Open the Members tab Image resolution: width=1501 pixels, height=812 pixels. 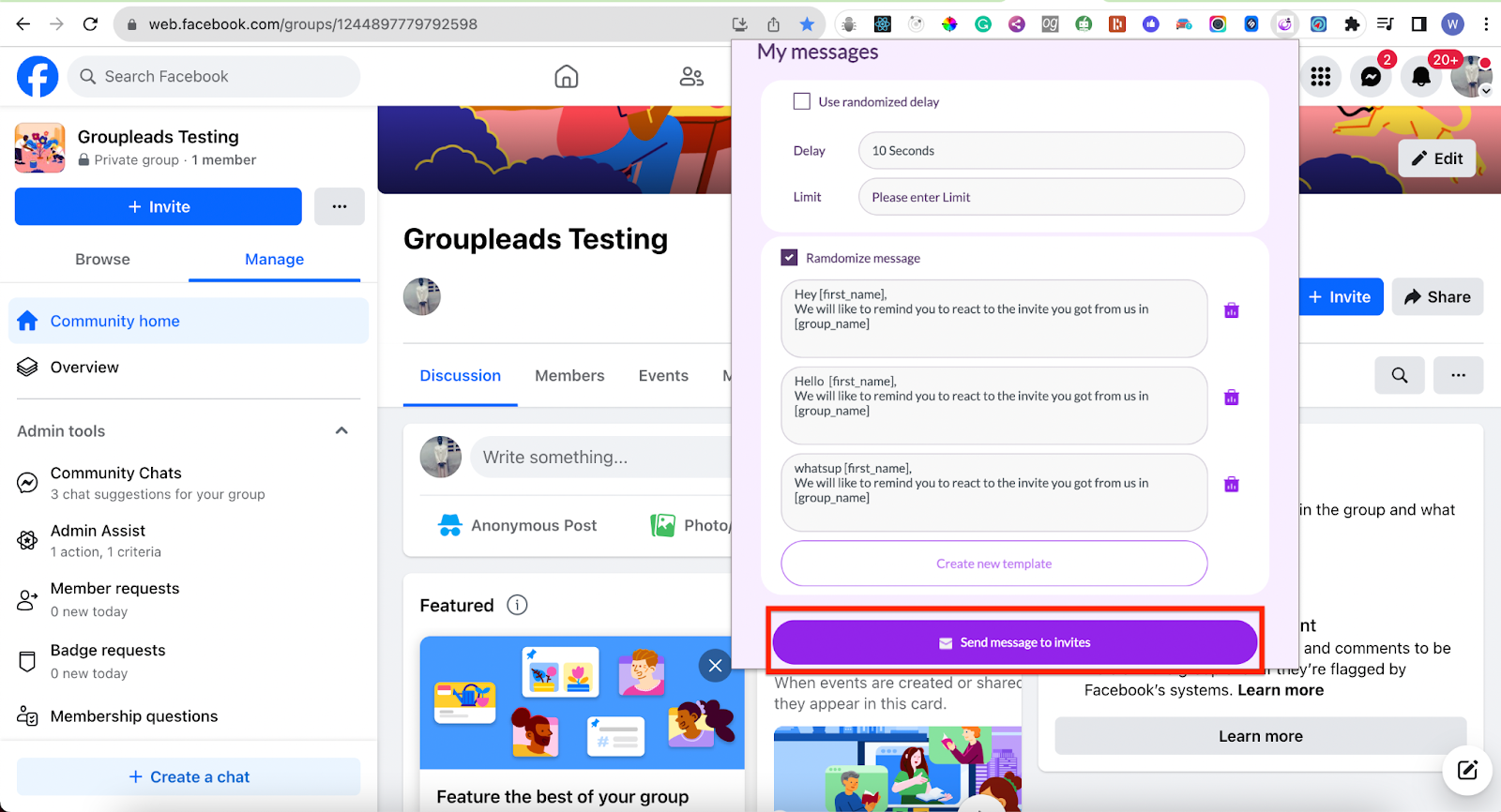pyautogui.click(x=569, y=375)
